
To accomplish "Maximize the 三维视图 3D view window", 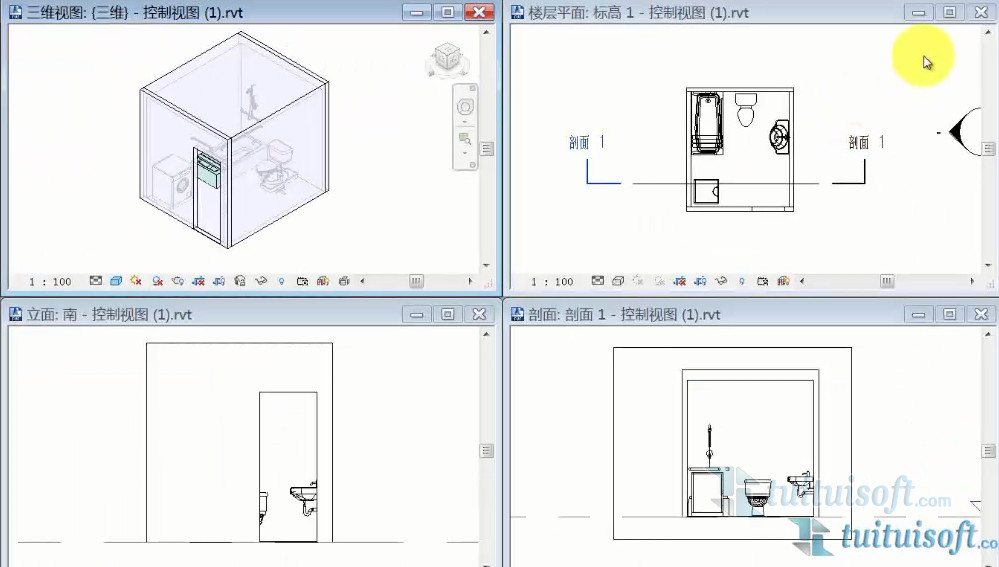I will click(x=448, y=12).
